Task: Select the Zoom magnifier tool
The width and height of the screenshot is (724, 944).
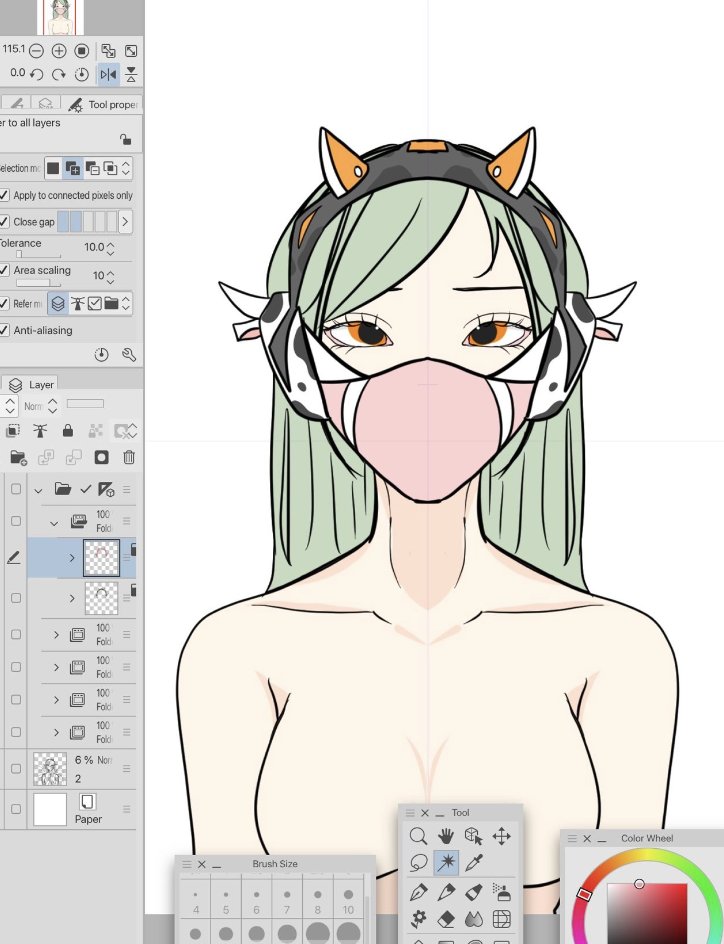Action: pyautogui.click(x=418, y=836)
